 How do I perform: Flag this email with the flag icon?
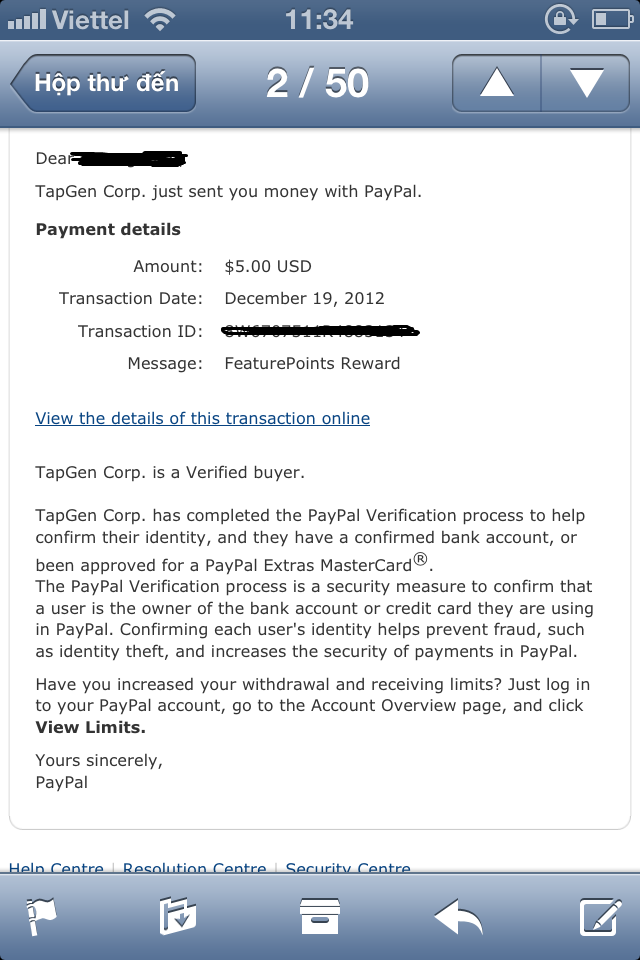40,916
